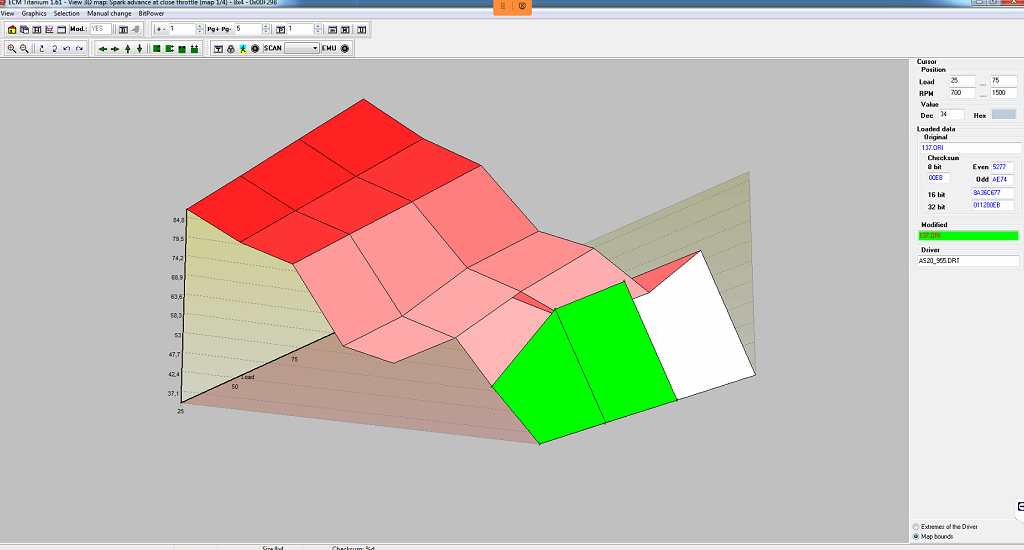The image size is (1024, 550).
Task: Decrease the +/- step value spinner
Action: tap(200, 31)
